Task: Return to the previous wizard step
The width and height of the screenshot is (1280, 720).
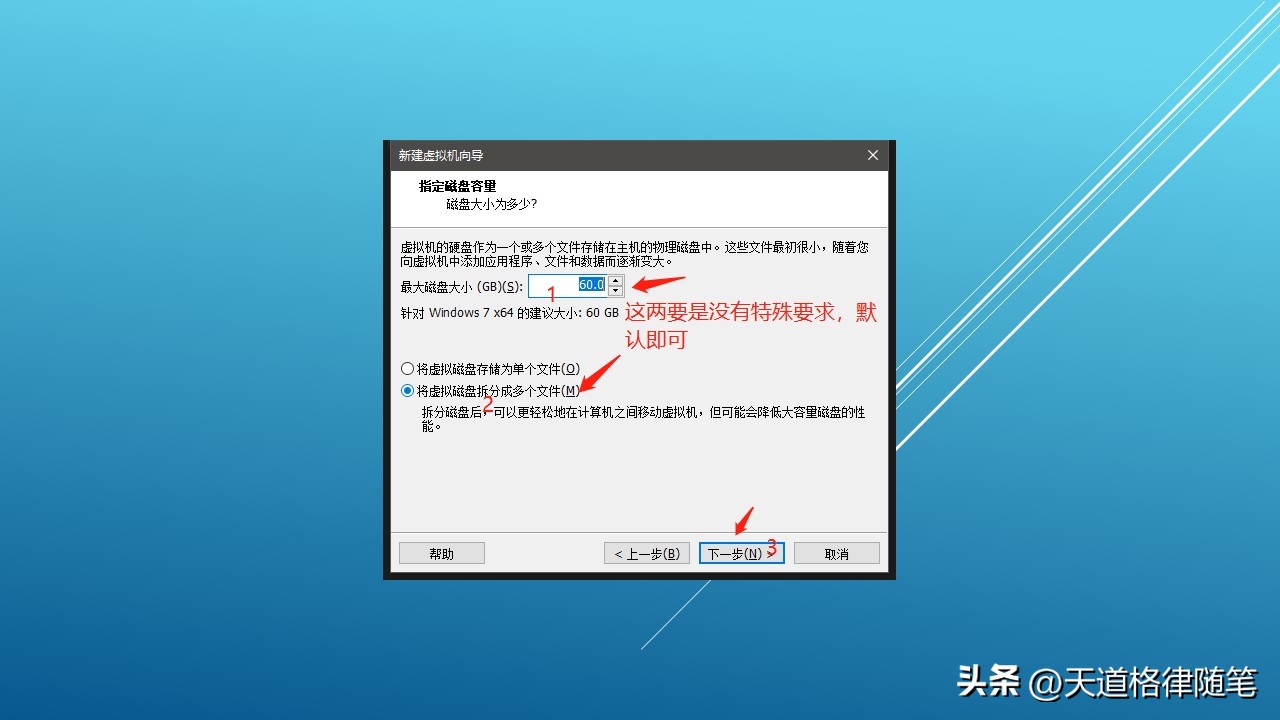Action: (x=646, y=552)
